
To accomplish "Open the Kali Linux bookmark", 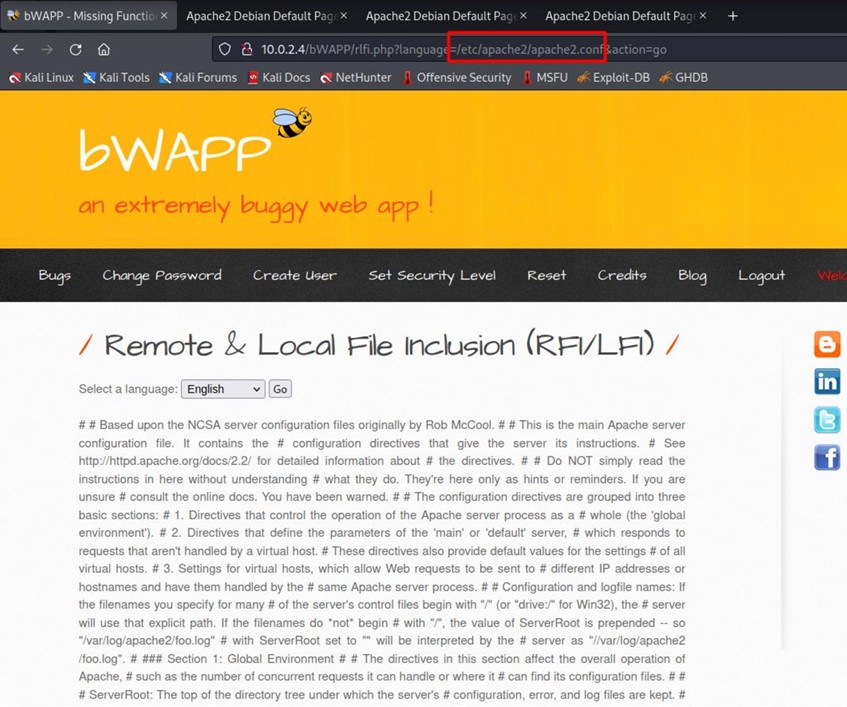I will tap(42, 78).
